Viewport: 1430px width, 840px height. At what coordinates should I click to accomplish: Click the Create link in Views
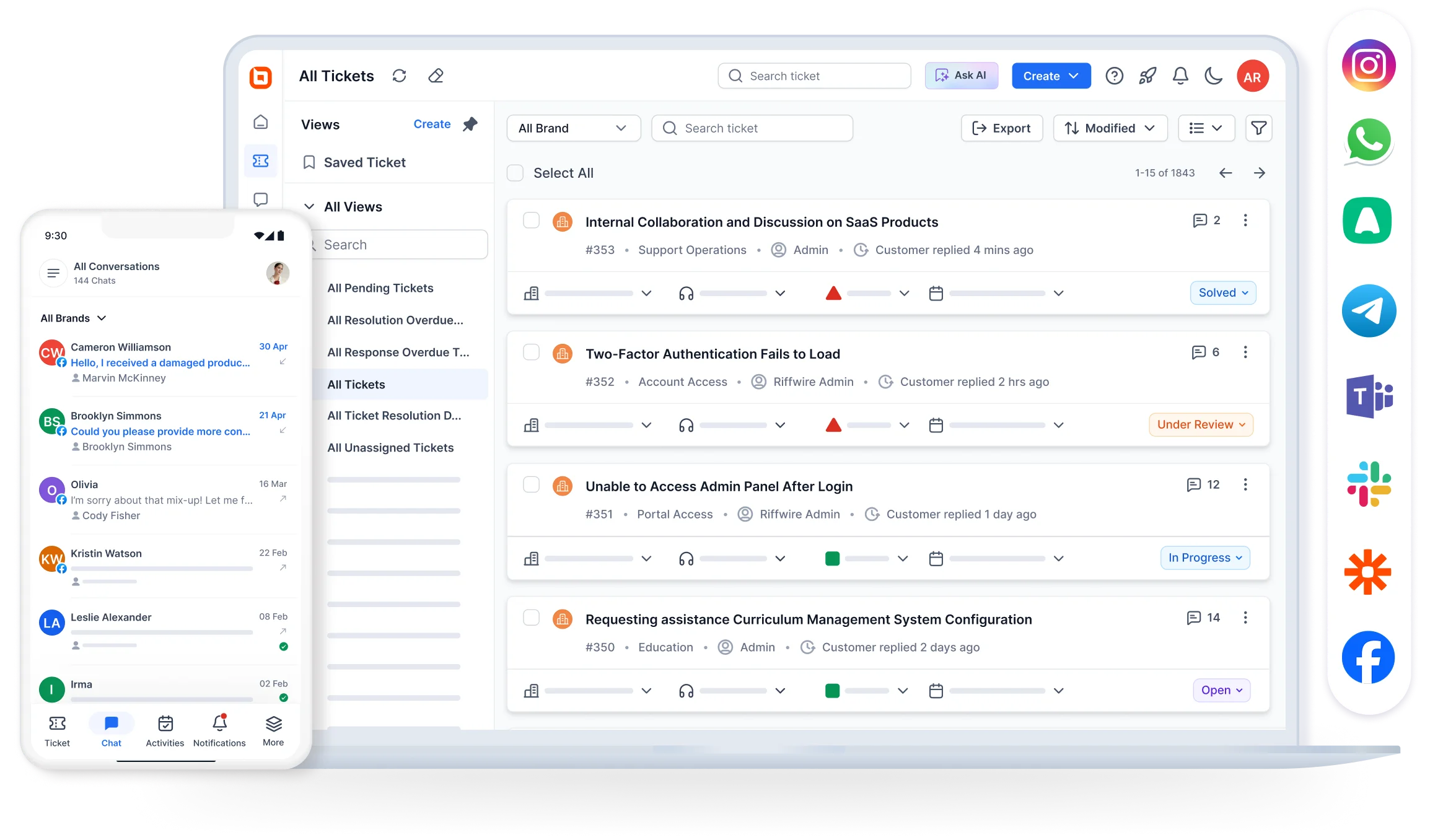tap(432, 124)
